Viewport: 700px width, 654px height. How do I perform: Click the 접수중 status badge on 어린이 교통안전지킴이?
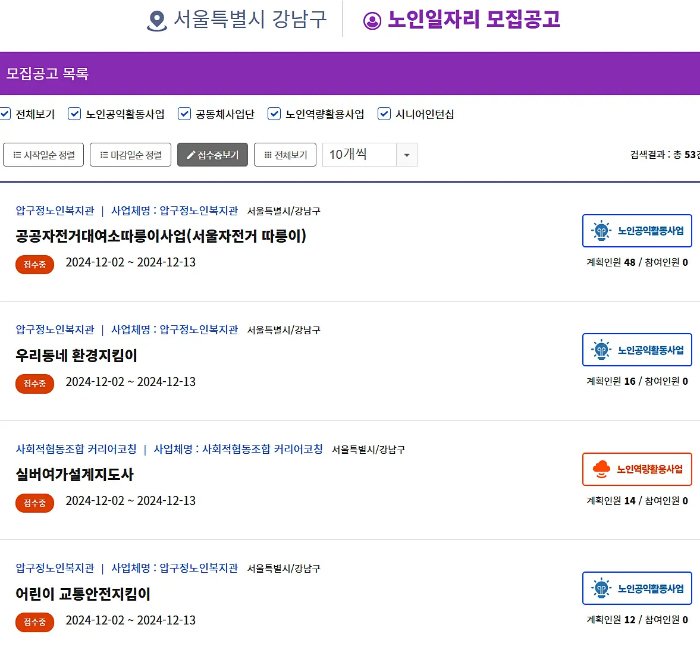pos(34,622)
